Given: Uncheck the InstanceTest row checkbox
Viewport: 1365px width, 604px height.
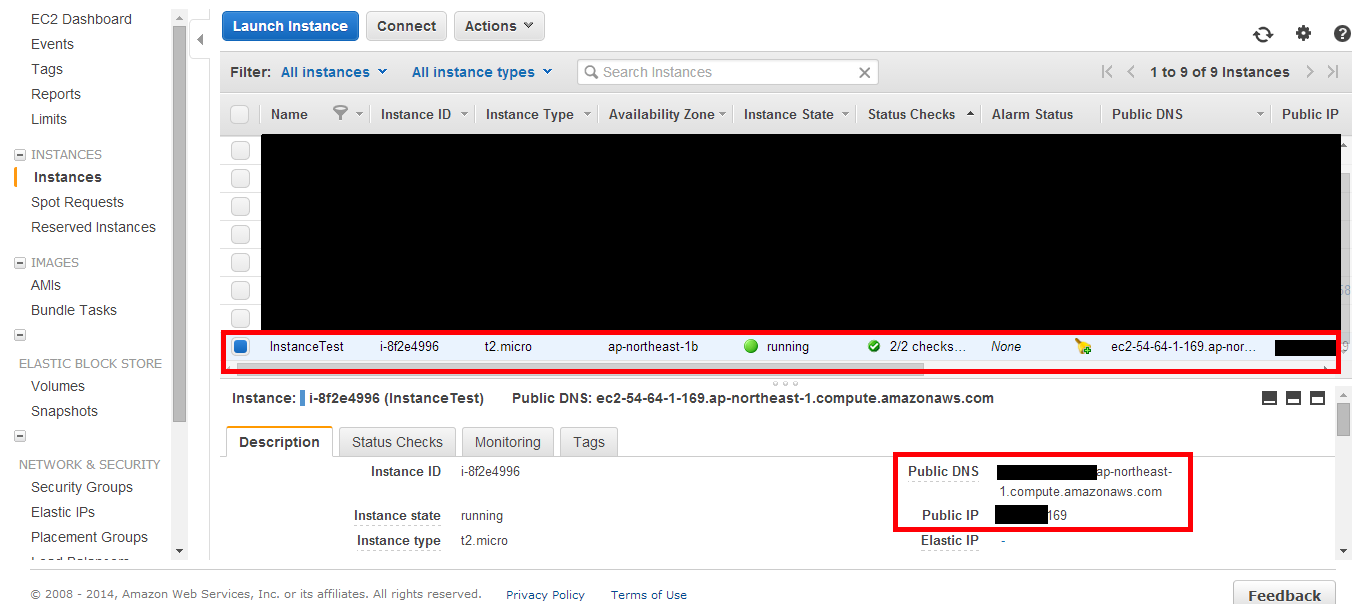Looking at the screenshot, I should pos(241,347).
